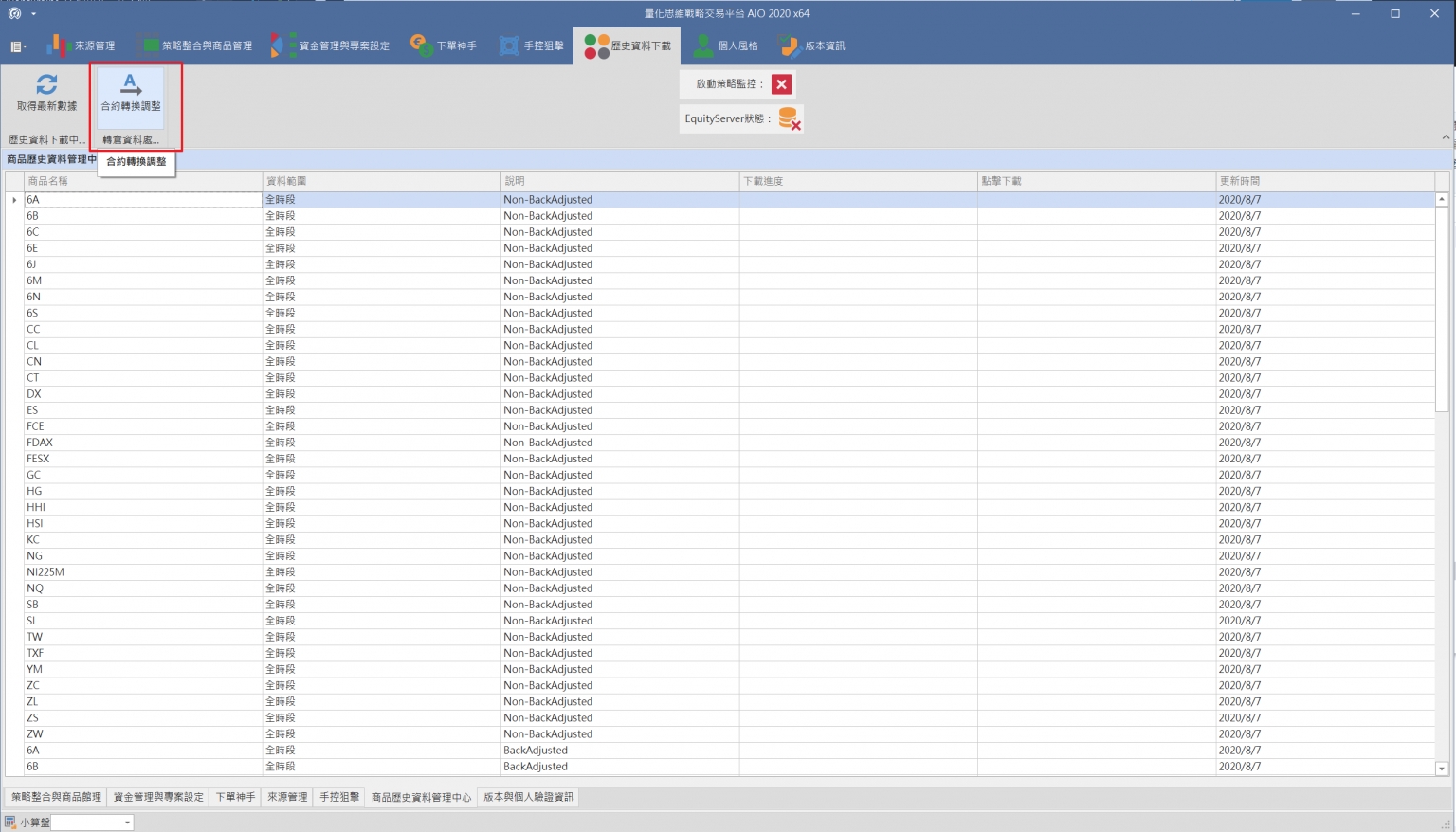This screenshot has width=1456, height=832.
Task: Collapse the ribbon using the chevron arrow
Action: tap(1446, 137)
